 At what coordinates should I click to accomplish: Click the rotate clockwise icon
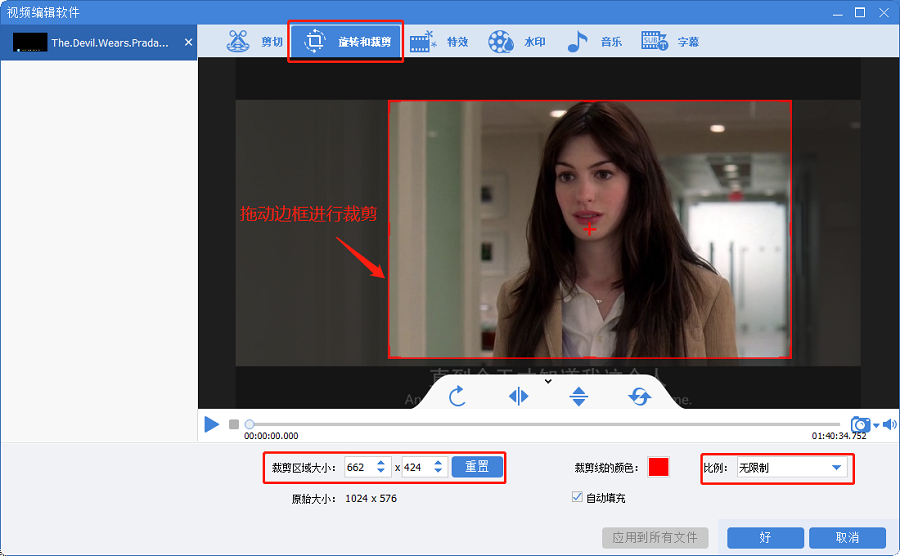[457, 396]
